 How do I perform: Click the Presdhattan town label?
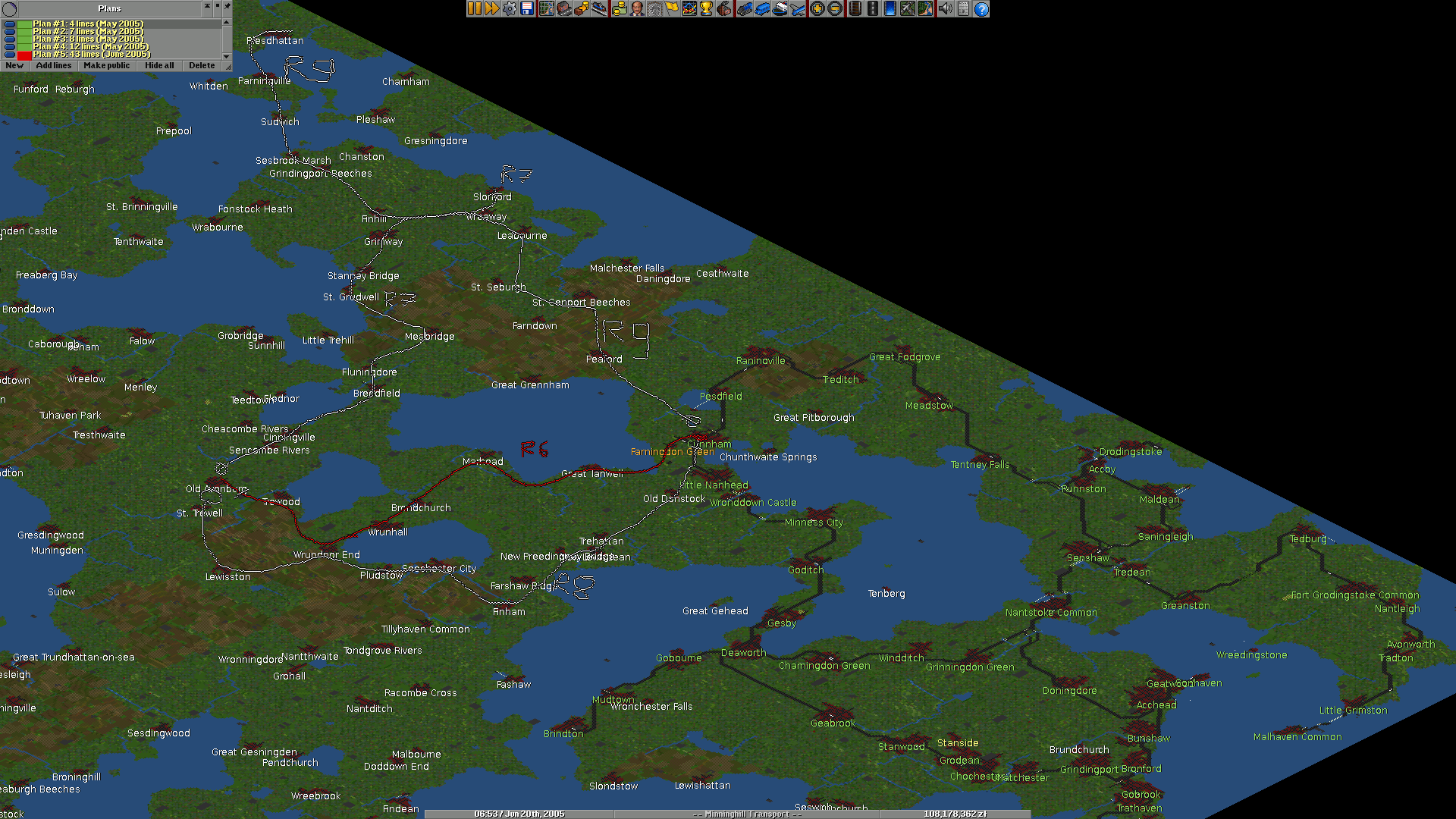(x=275, y=41)
